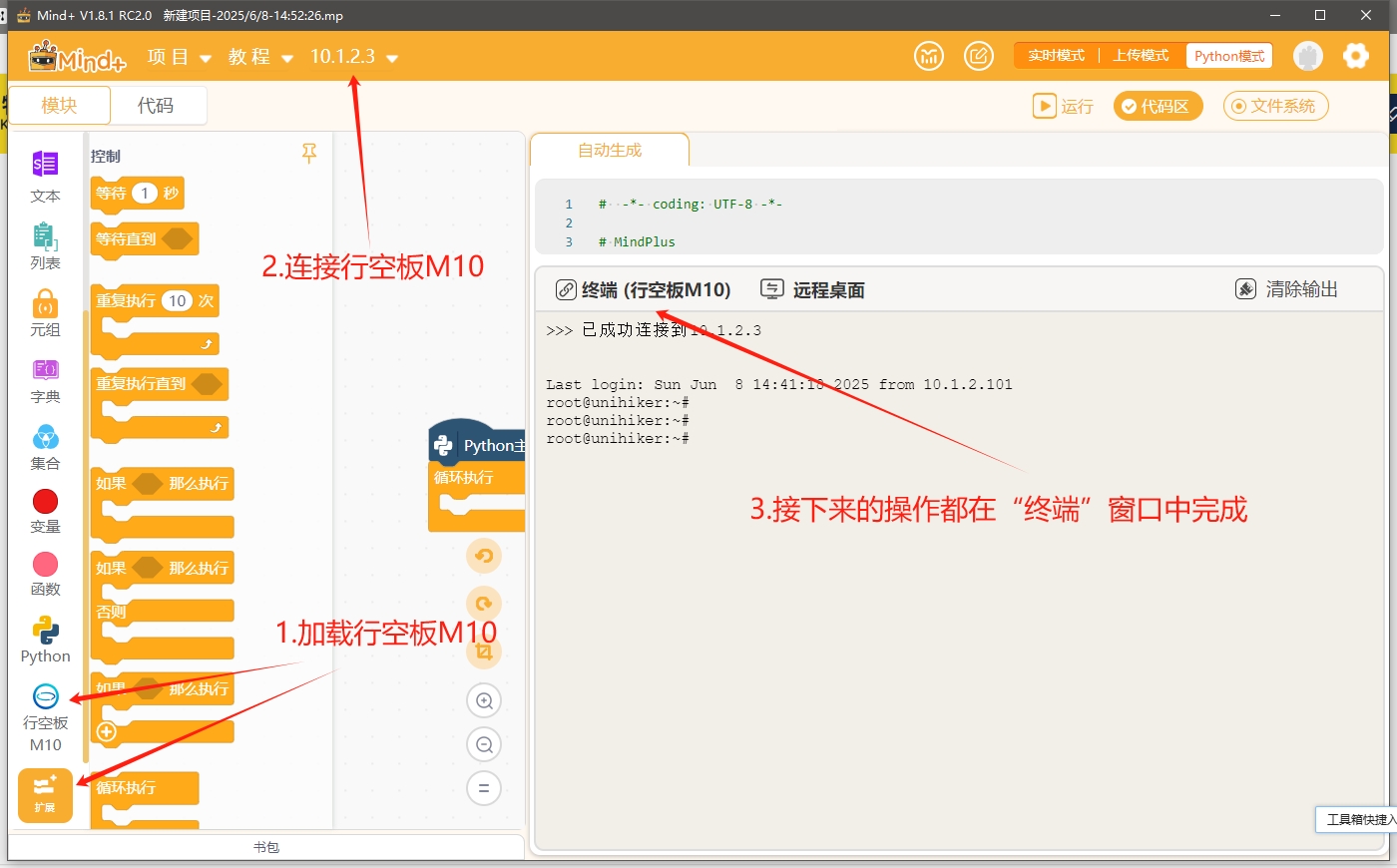Image resolution: width=1397 pixels, height=868 pixels.
Task: Open the 扩展 extensions button
Action: point(45,795)
